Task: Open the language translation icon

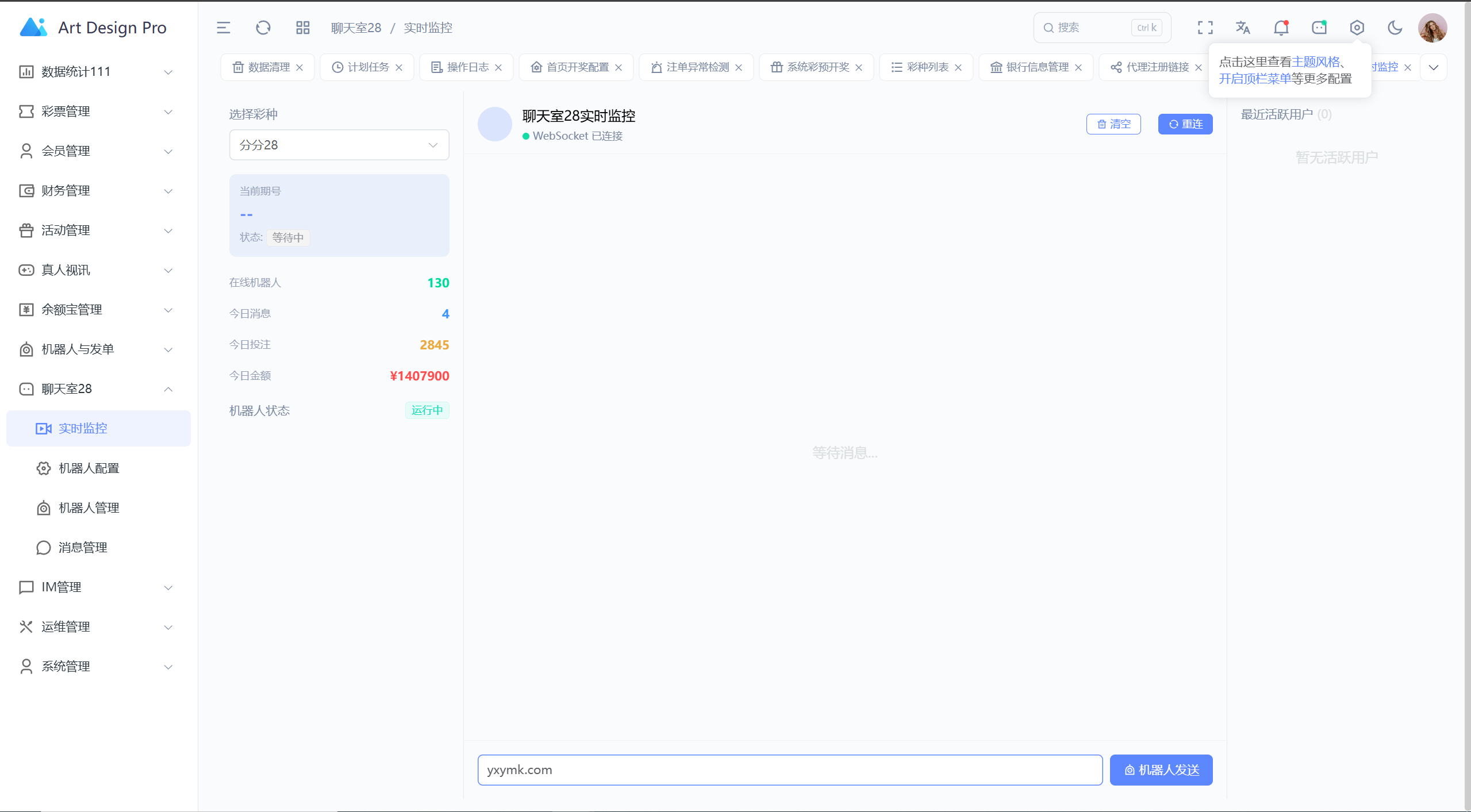Action: [x=1243, y=28]
